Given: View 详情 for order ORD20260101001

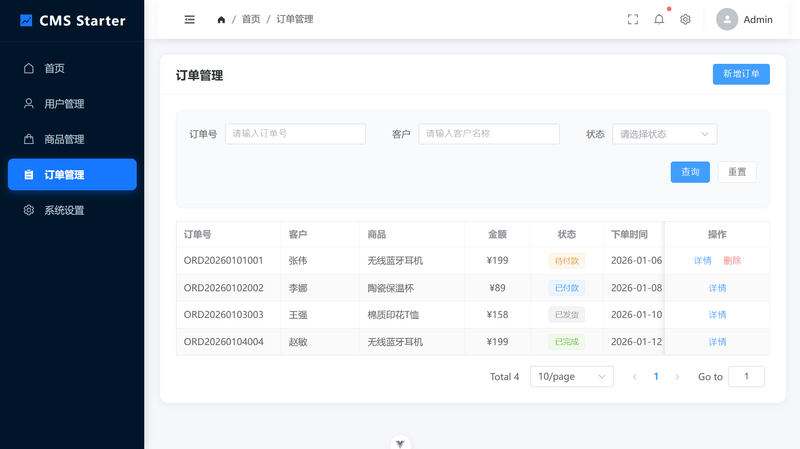Looking at the screenshot, I should [703, 261].
